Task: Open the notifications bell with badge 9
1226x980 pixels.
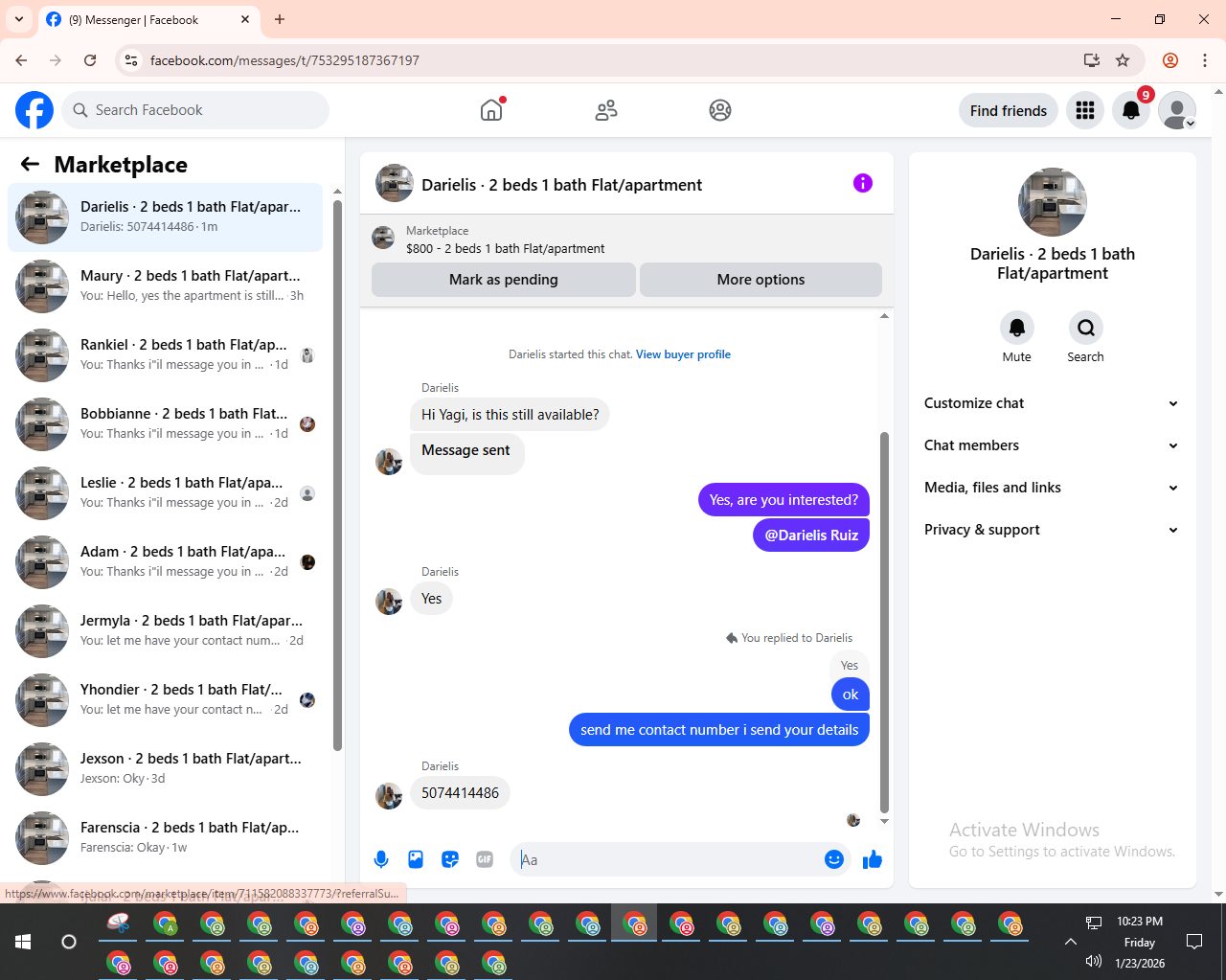Action: point(1131,110)
